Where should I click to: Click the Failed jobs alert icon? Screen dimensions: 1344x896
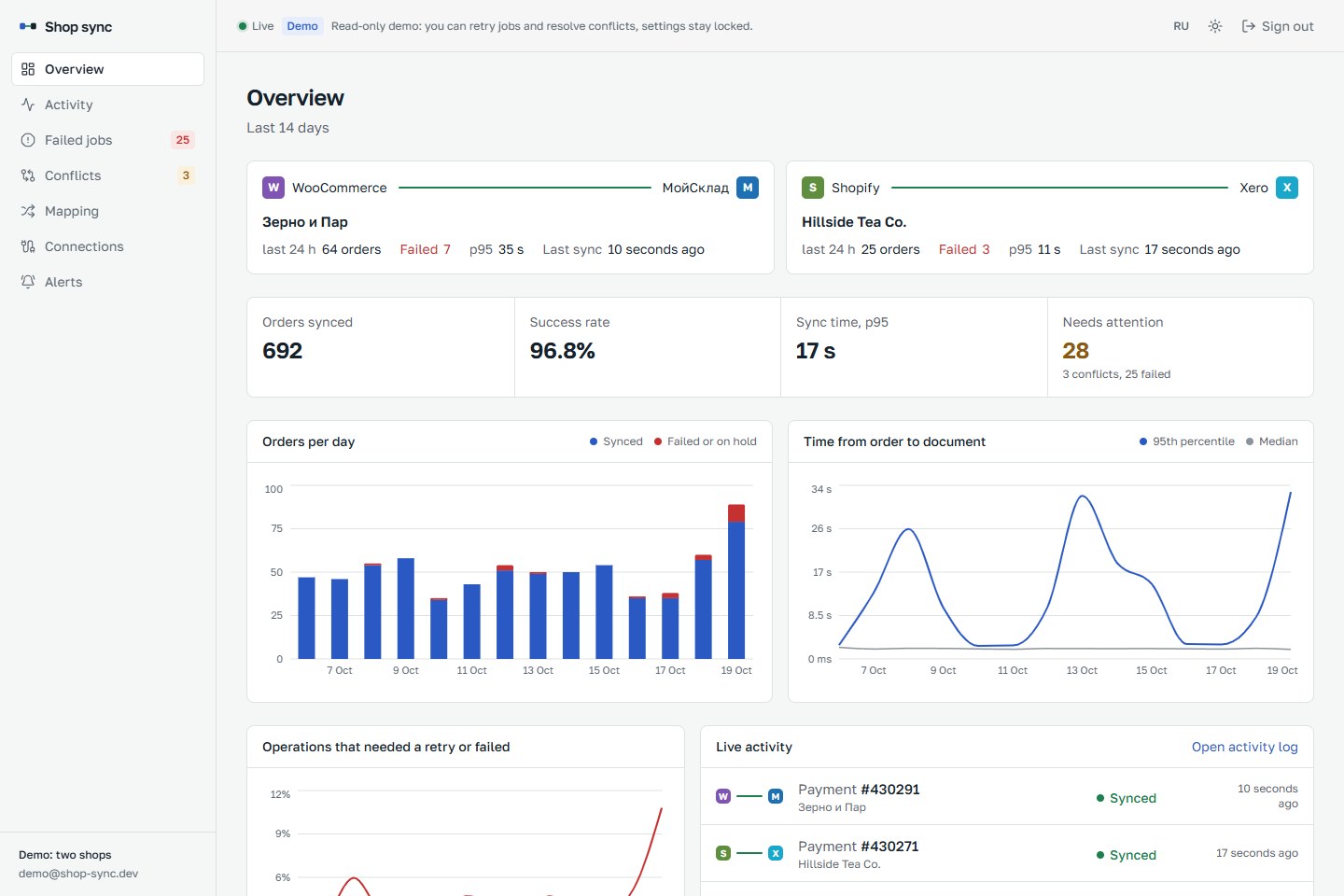28,140
